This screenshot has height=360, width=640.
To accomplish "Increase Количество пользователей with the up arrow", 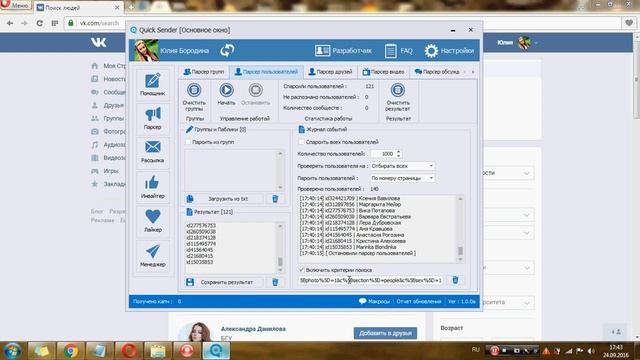I will point(399,152).
